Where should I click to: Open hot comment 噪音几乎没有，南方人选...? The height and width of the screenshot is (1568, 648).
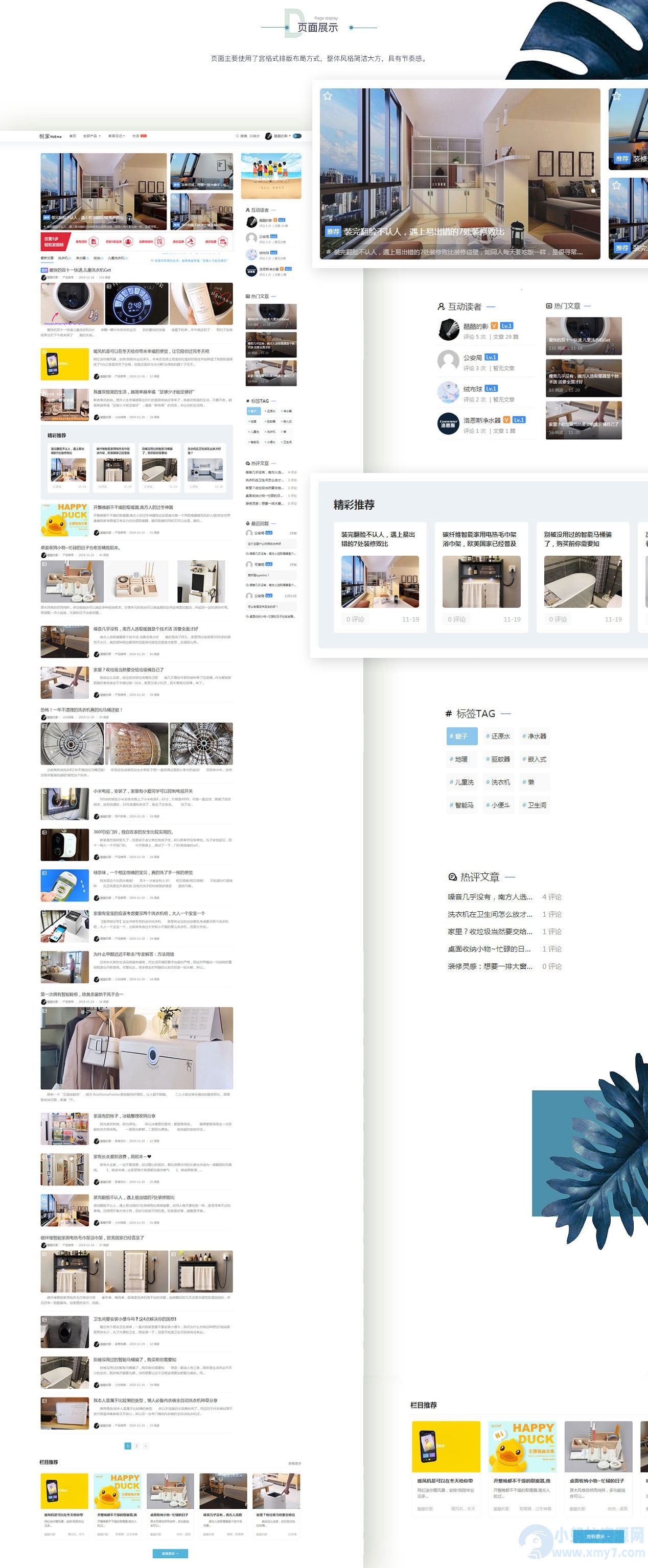pos(490,896)
